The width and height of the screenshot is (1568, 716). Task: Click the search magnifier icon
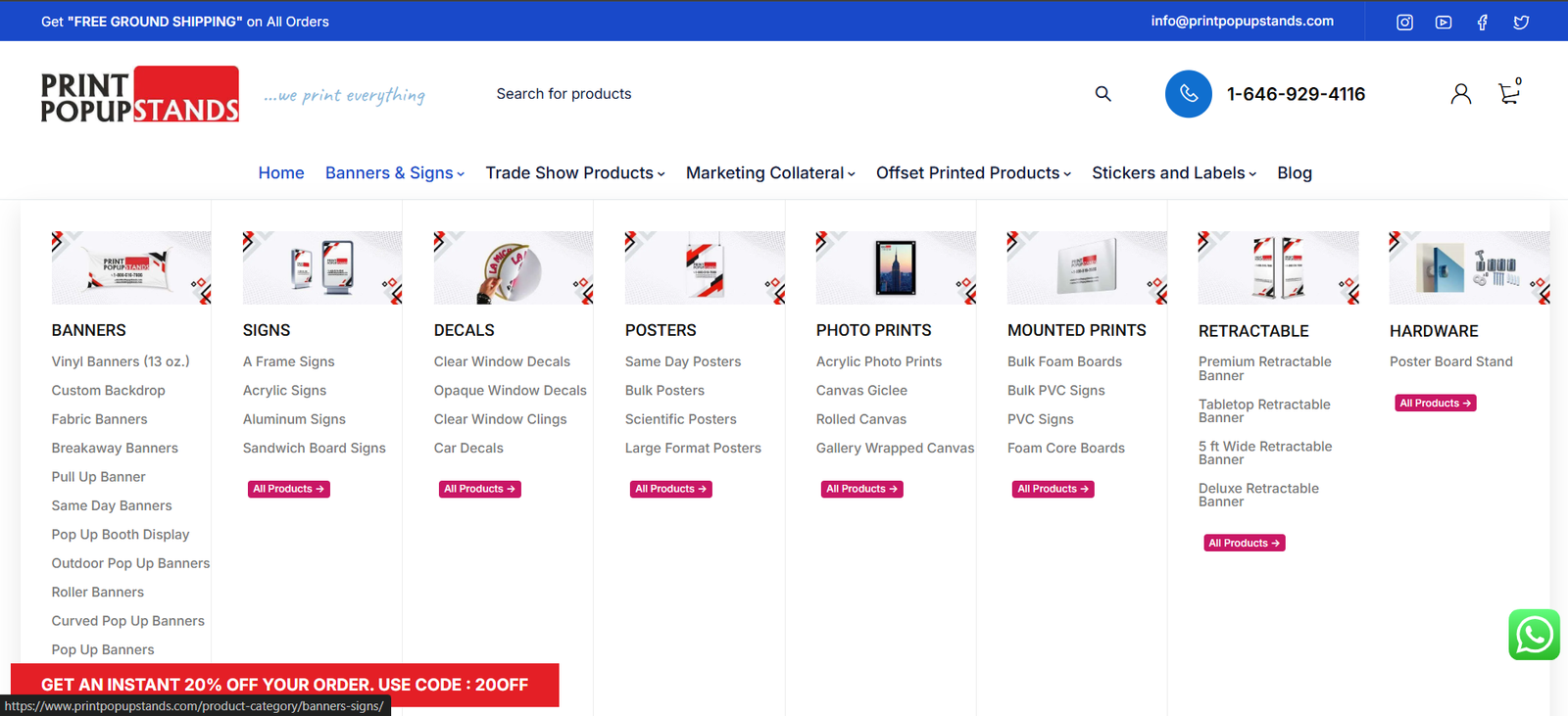[1102, 94]
